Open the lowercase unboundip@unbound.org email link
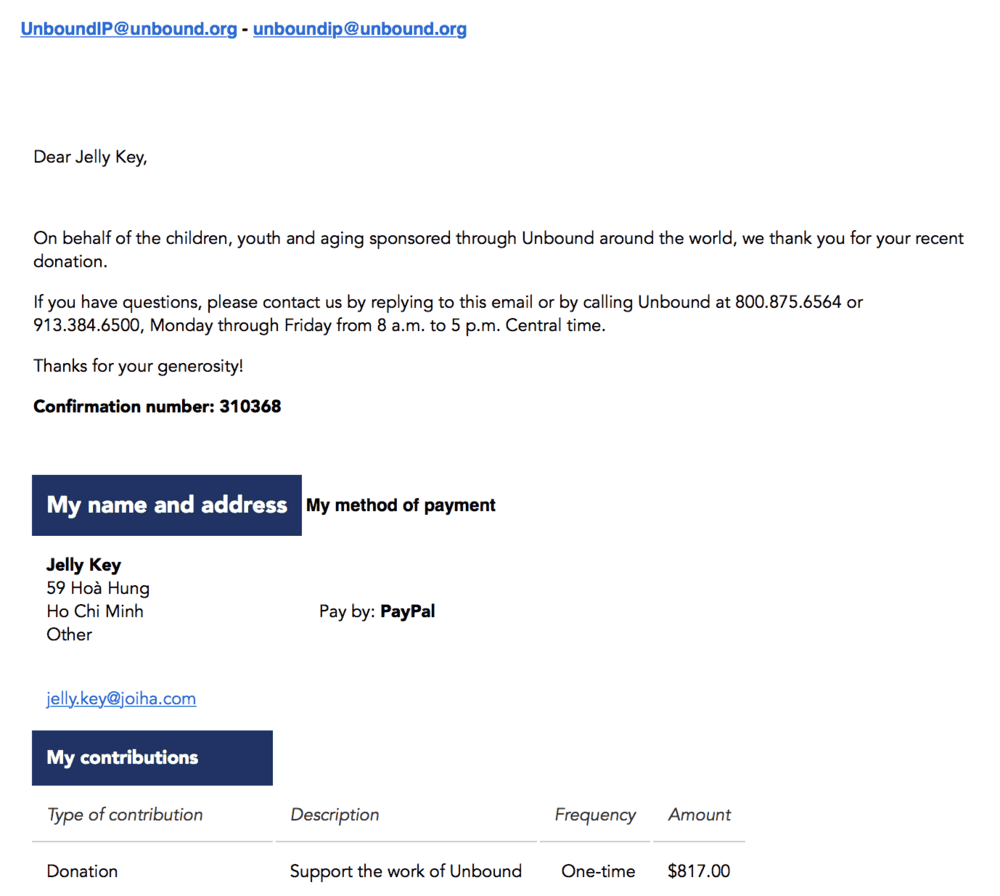The width and height of the screenshot is (1000, 896). pyautogui.click(x=360, y=29)
